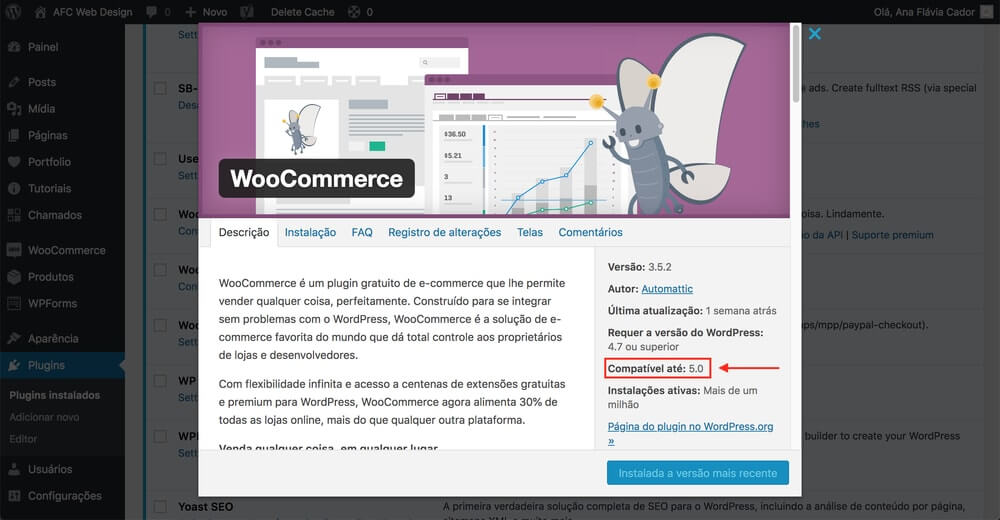Click the Usuários user icon
This screenshot has height=520, width=1000.
14,470
